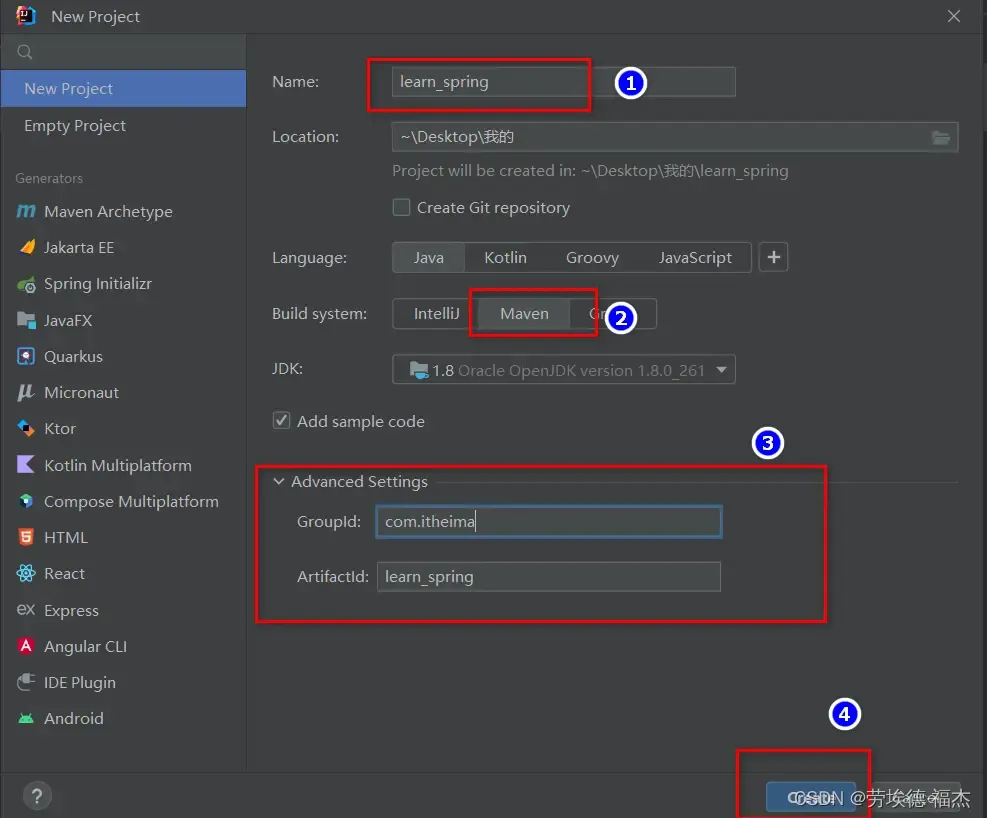Image resolution: width=987 pixels, height=818 pixels.
Task: Select the Android generator icon
Action: pos(26,719)
